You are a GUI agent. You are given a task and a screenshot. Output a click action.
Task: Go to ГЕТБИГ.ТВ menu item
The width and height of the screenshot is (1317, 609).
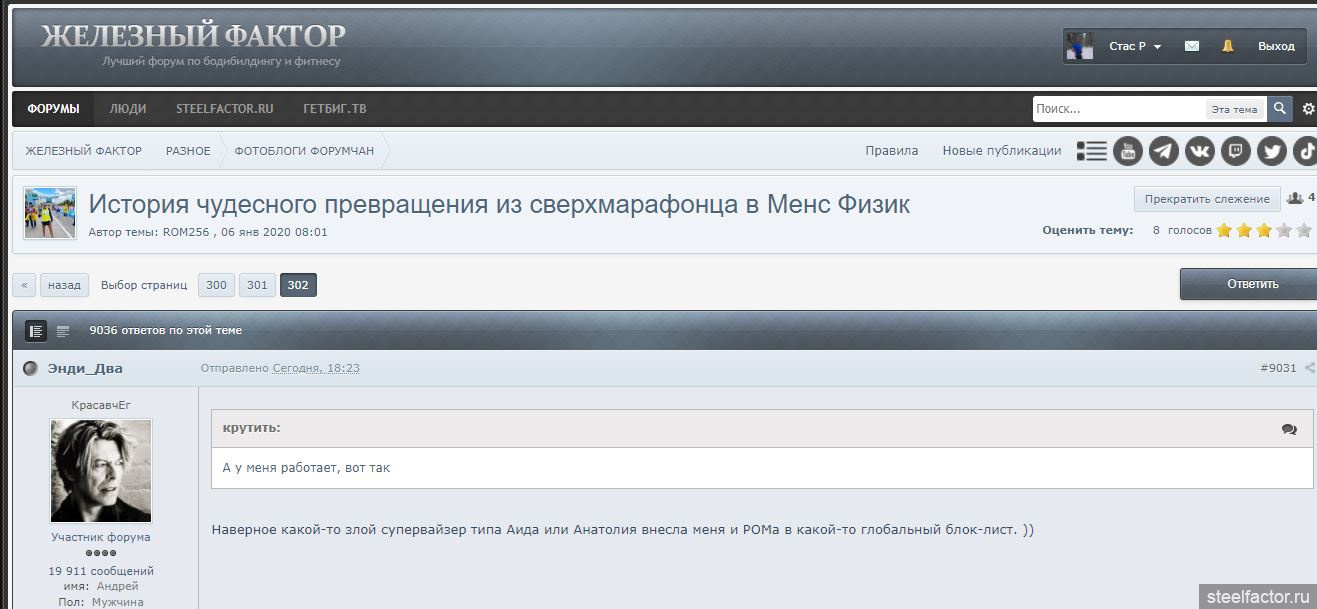(334, 108)
